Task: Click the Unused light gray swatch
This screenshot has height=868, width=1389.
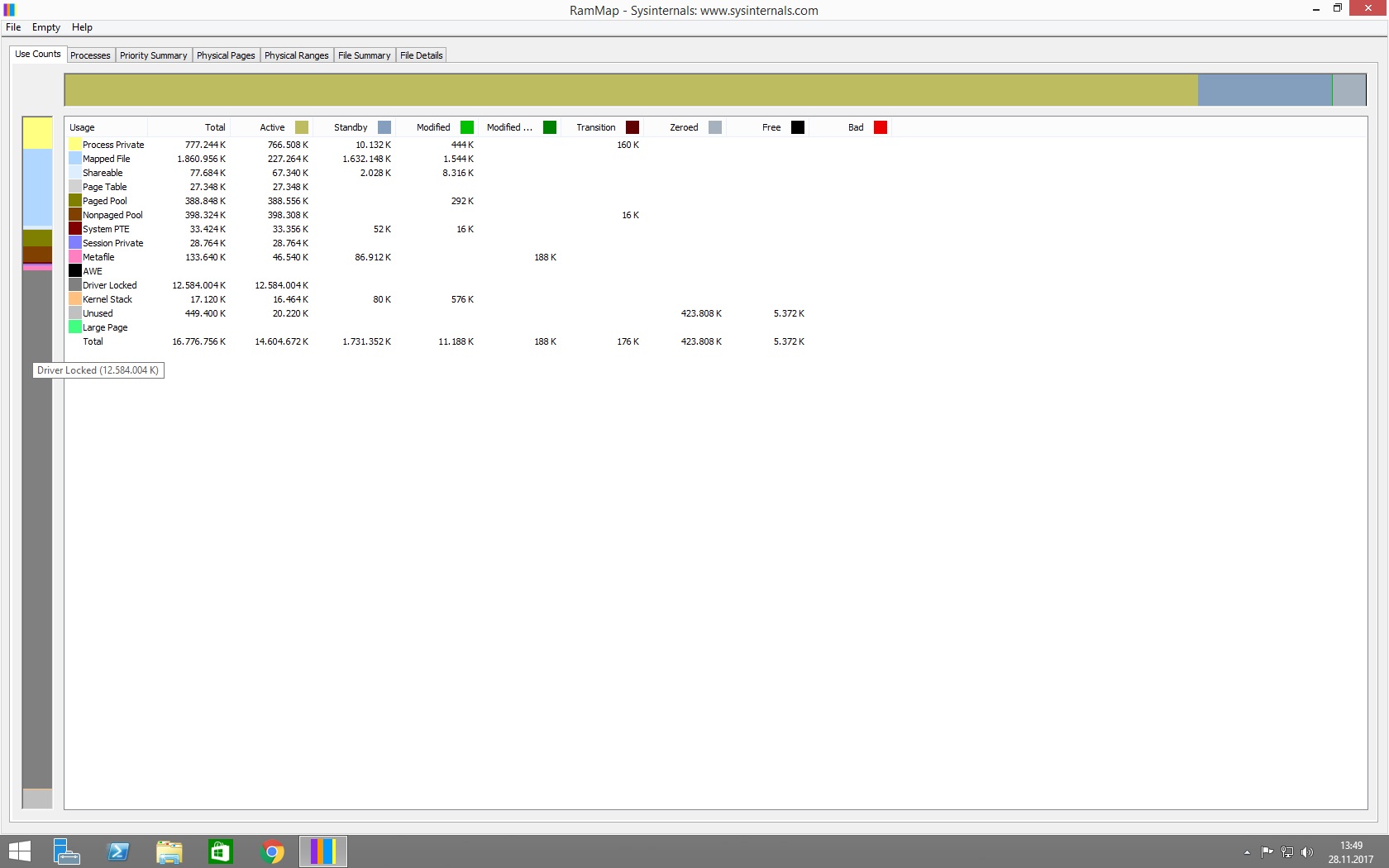Action: pos(75,313)
